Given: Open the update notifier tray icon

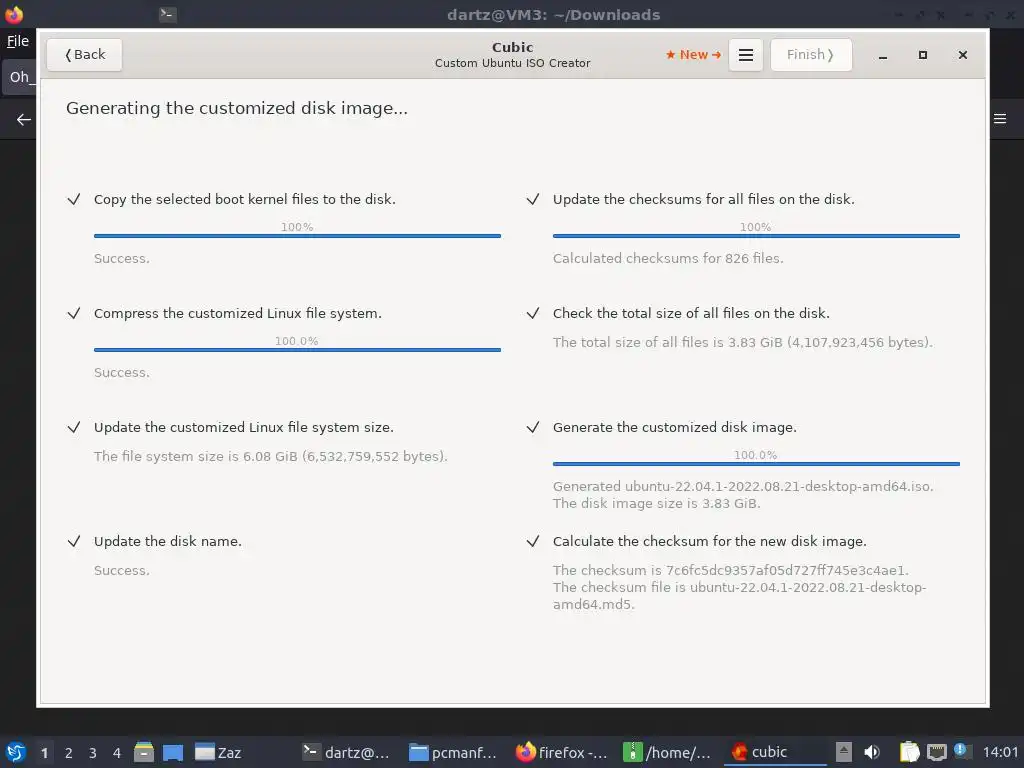Looking at the screenshot, I should (961, 750).
